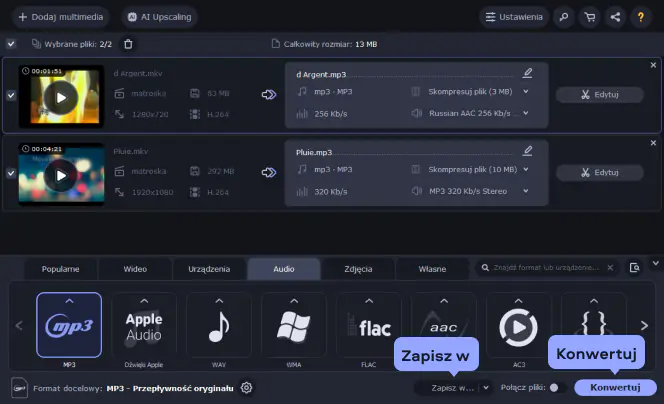Remove d Argent.mkv from the list
Viewport: 664px width, 404px height.
tap(653, 65)
